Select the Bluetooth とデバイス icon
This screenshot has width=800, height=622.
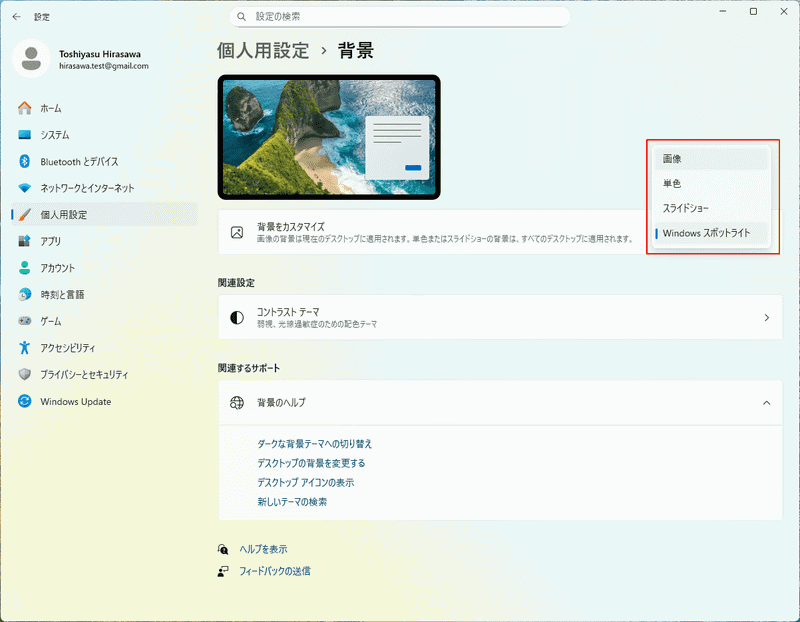[x=22, y=161]
